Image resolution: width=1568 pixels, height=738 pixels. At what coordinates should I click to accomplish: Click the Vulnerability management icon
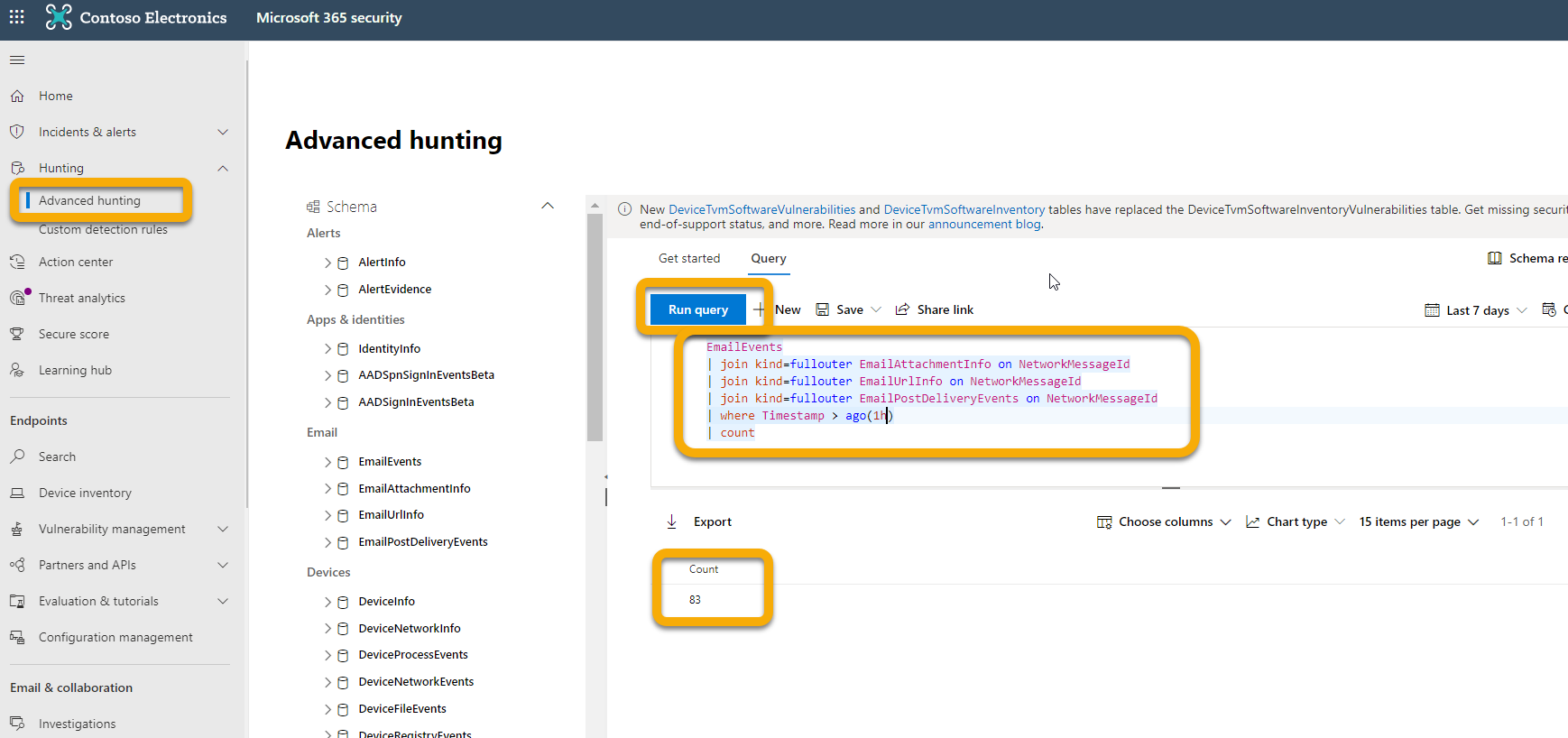tap(17, 529)
